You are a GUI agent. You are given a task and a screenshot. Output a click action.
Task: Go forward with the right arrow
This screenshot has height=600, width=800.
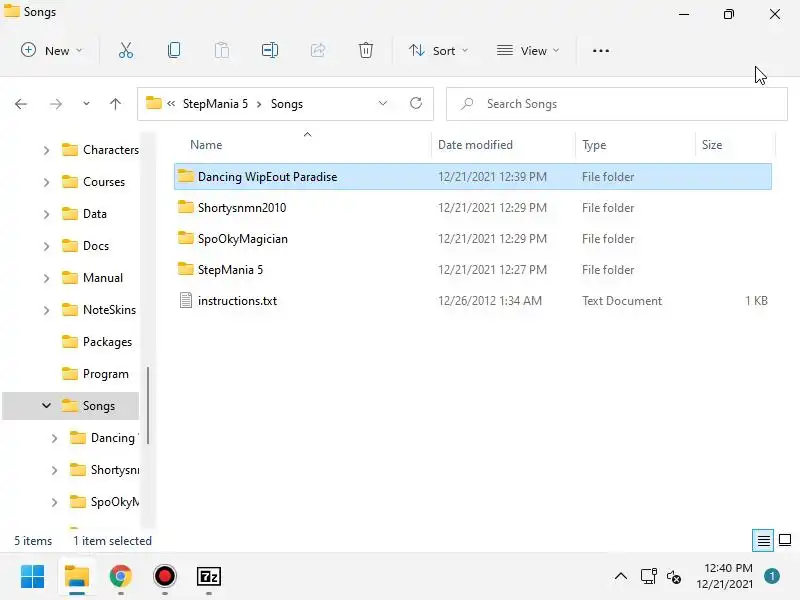(x=56, y=104)
